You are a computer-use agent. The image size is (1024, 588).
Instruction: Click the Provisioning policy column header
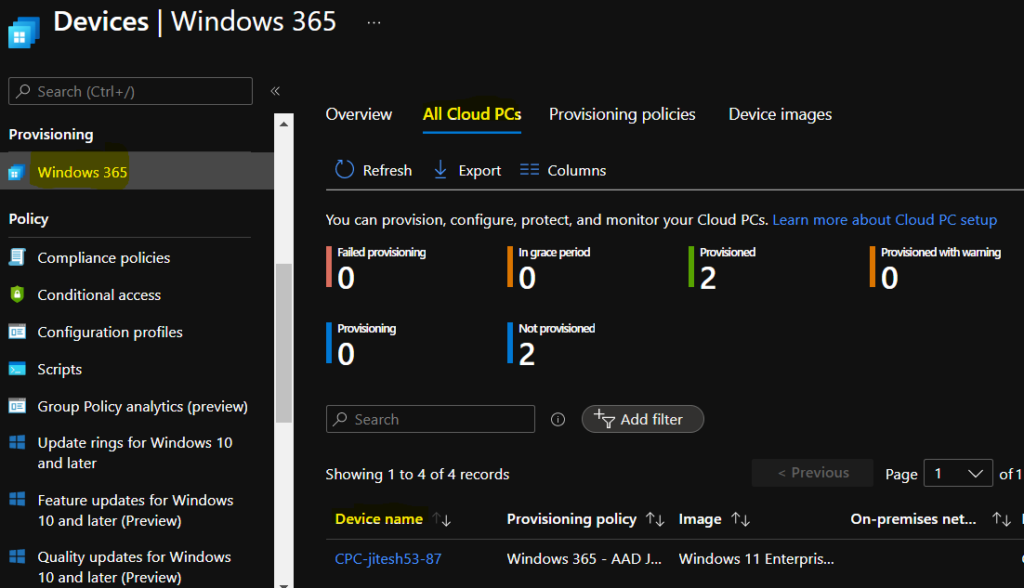(571, 519)
